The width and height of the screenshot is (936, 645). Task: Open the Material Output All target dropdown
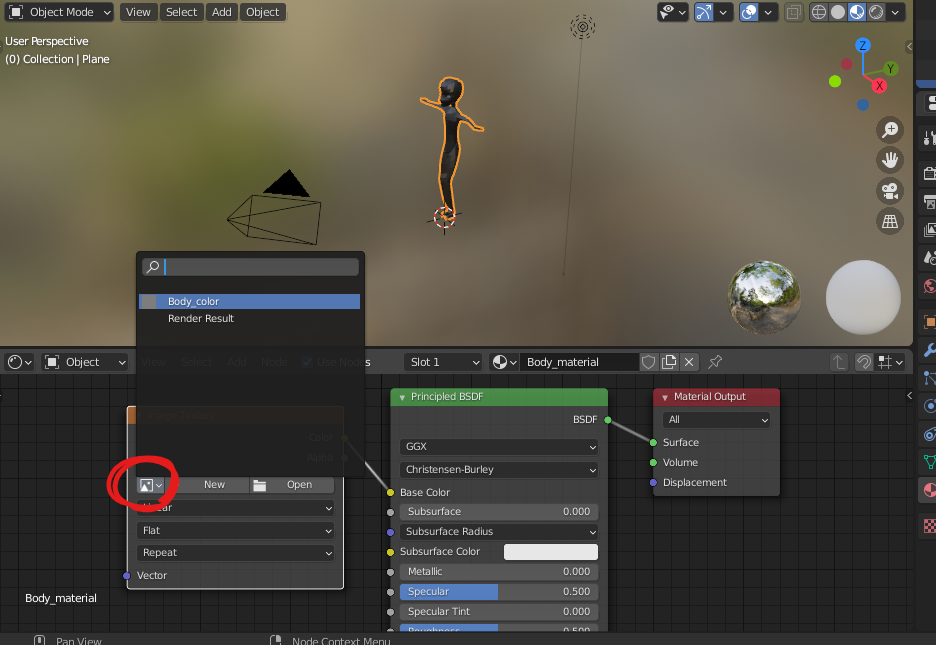[716, 419]
